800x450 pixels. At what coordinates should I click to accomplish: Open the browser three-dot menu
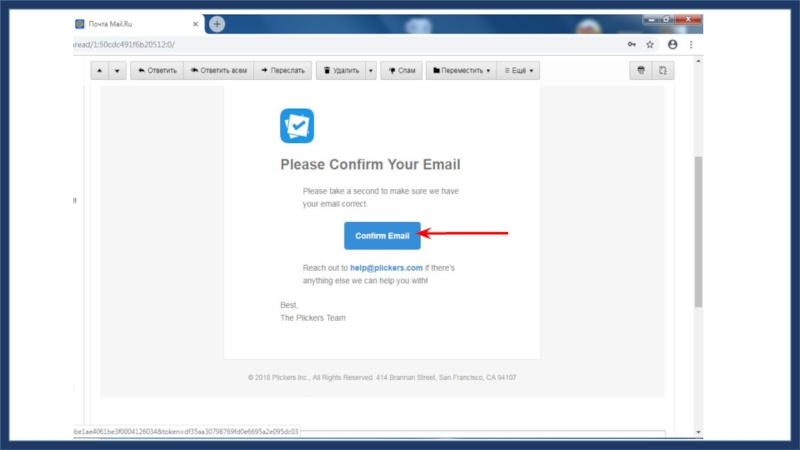tap(691, 44)
